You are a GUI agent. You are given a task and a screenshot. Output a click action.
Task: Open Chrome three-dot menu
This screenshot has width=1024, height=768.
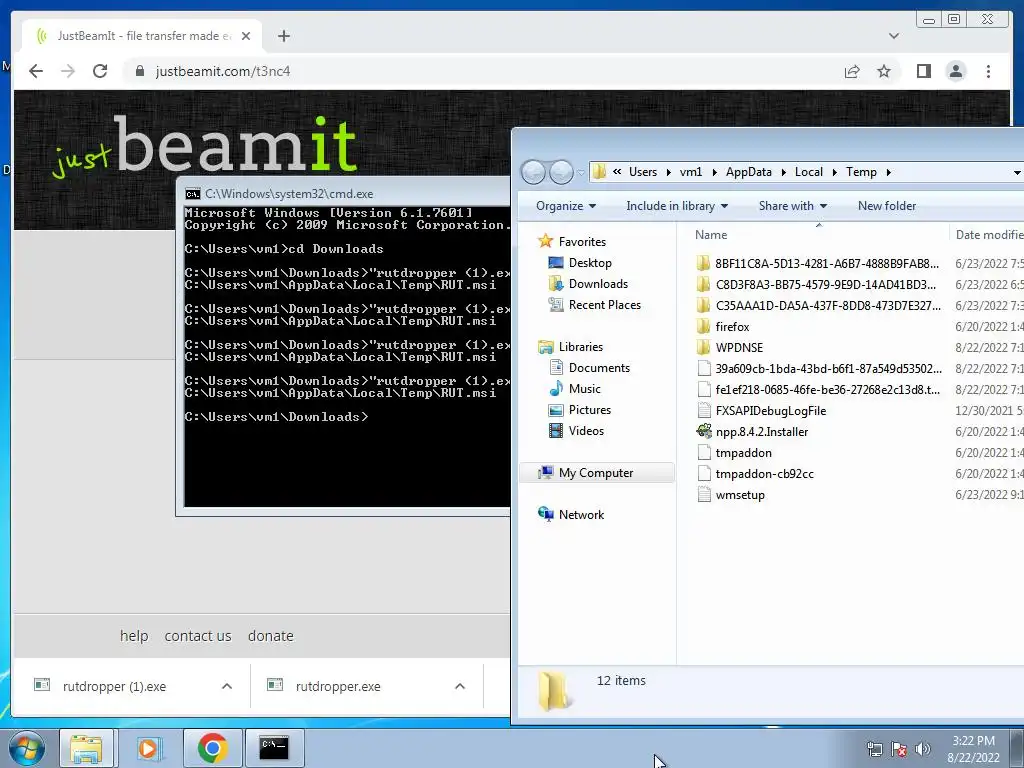(x=988, y=71)
